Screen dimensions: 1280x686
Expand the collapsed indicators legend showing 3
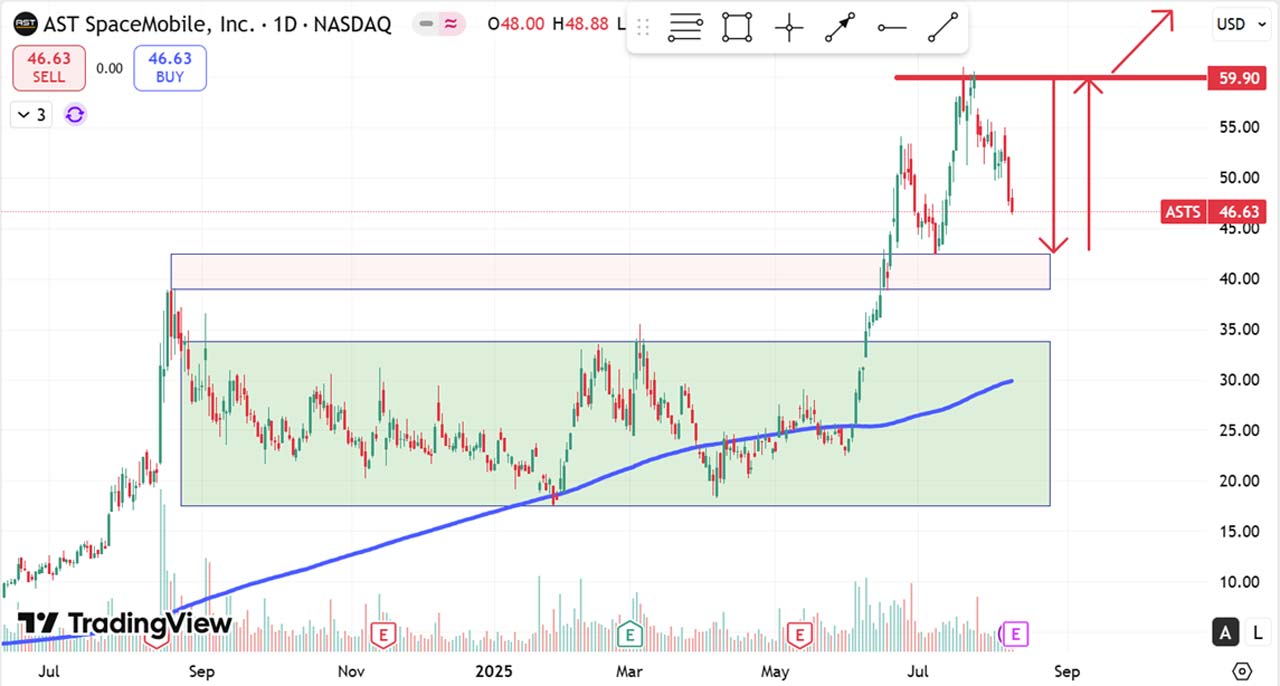pos(30,115)
